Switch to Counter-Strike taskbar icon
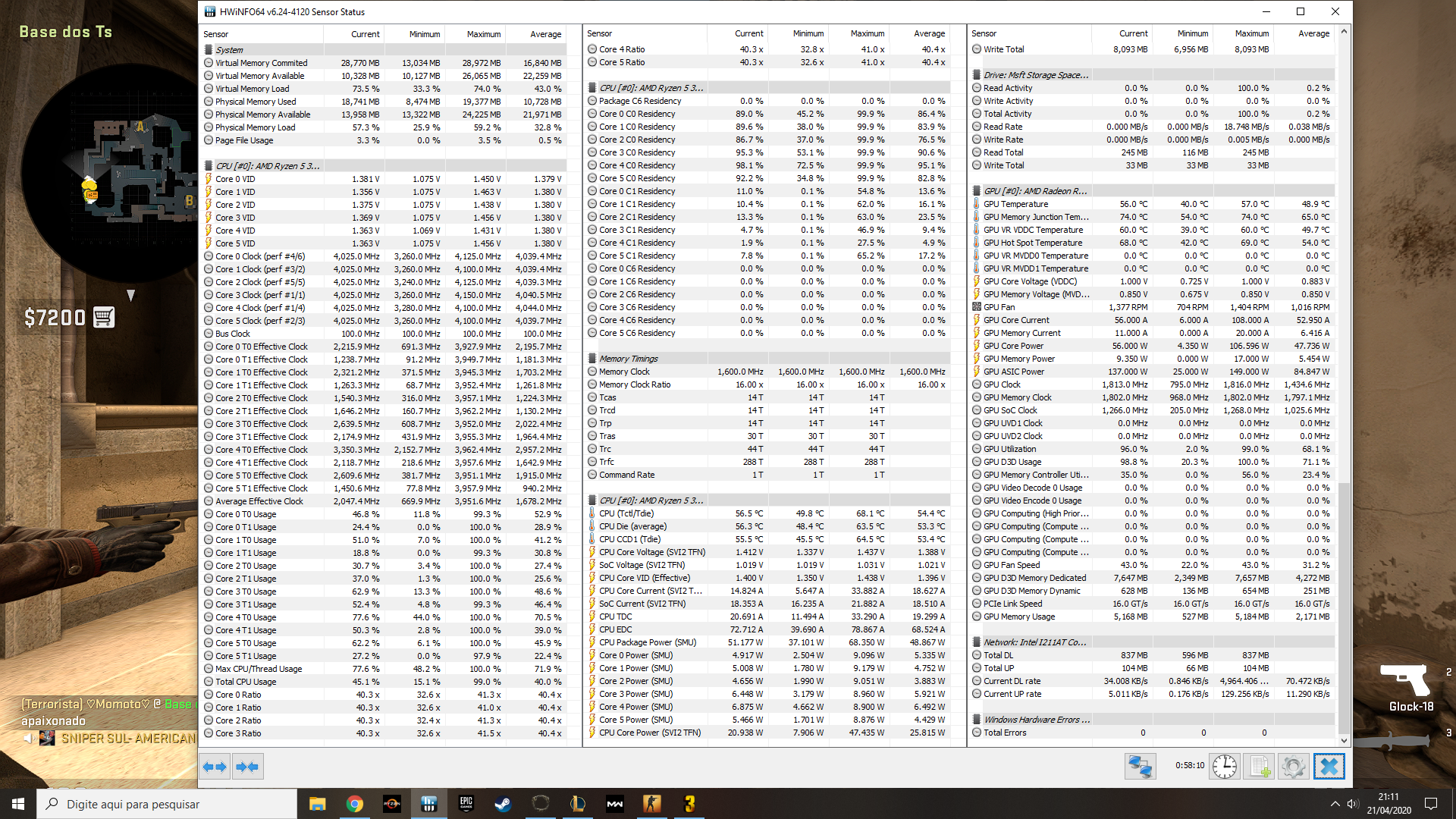The image size is (1456, 819). tap(651, 804)
